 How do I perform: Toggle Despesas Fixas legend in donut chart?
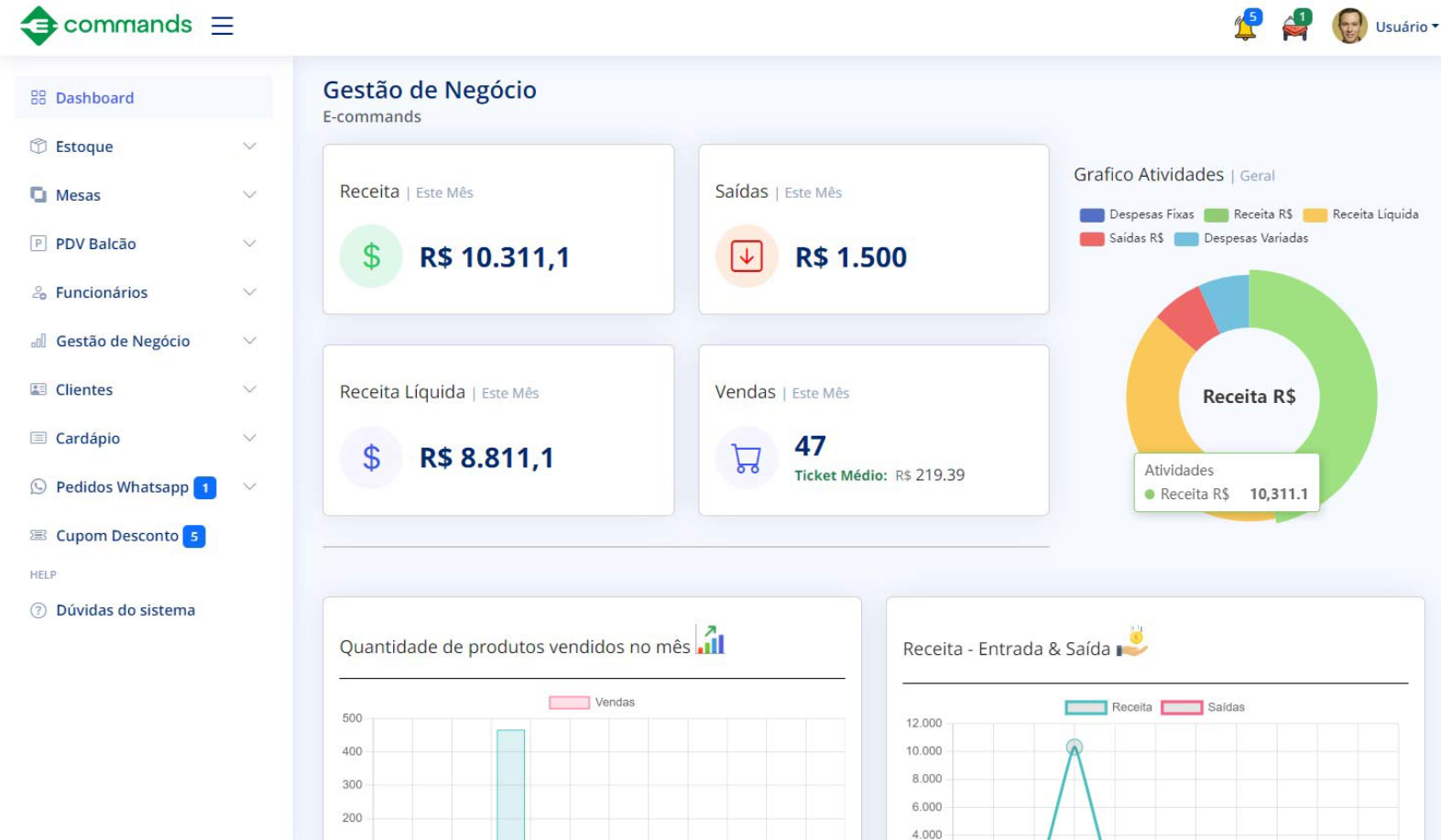(1137, 214)
